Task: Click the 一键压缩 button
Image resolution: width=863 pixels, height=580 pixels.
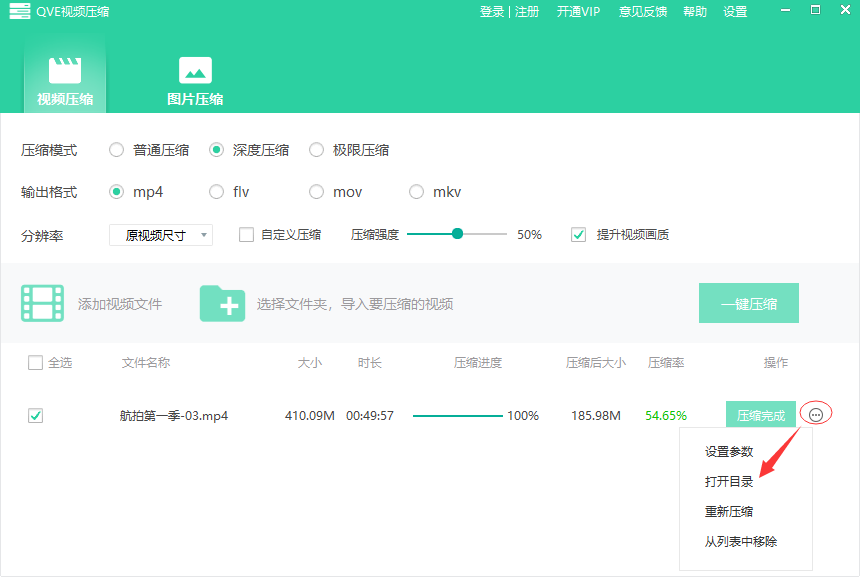Action: [749, 303]
